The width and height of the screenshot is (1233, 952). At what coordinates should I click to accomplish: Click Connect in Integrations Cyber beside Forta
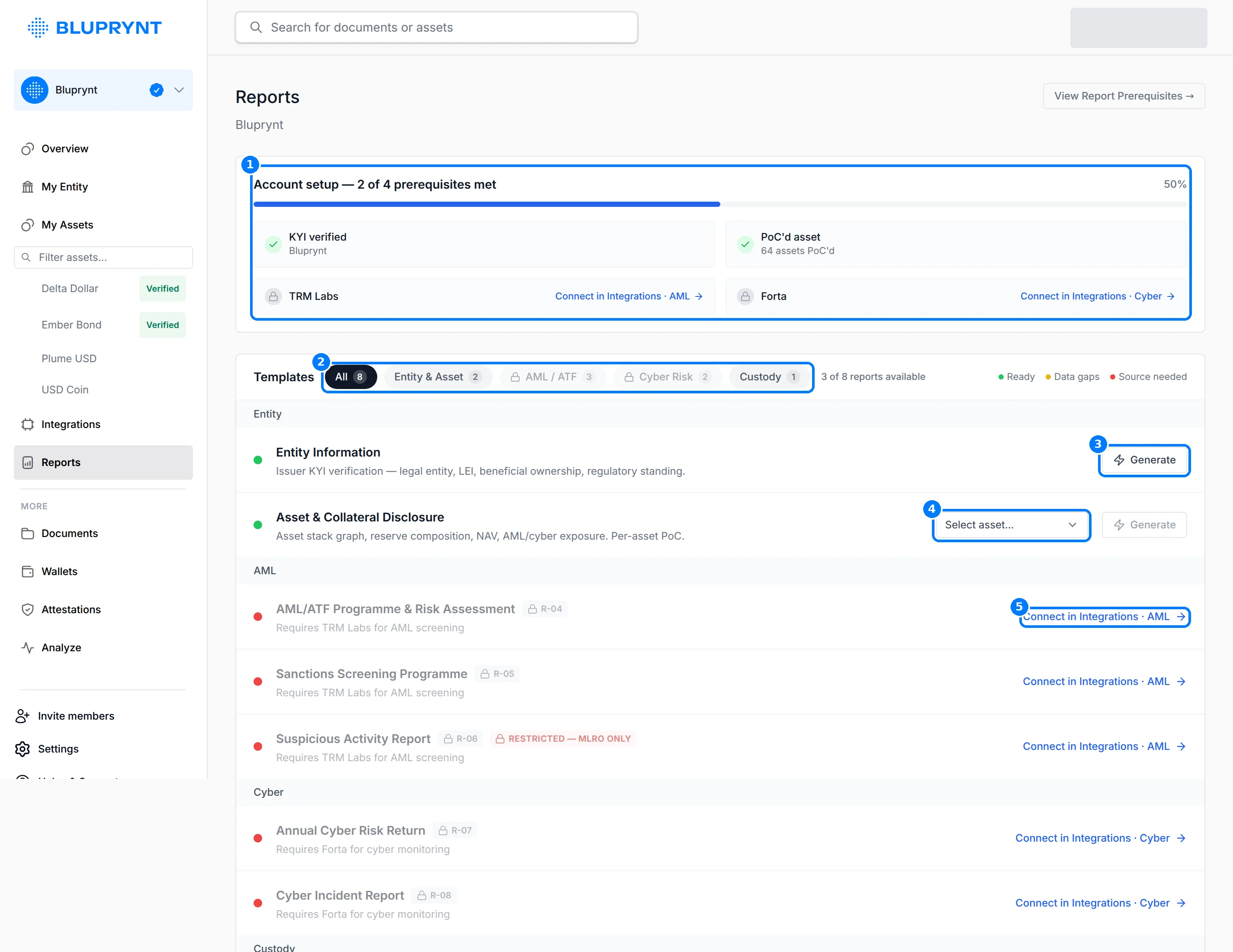click(x=1098, y=296)
